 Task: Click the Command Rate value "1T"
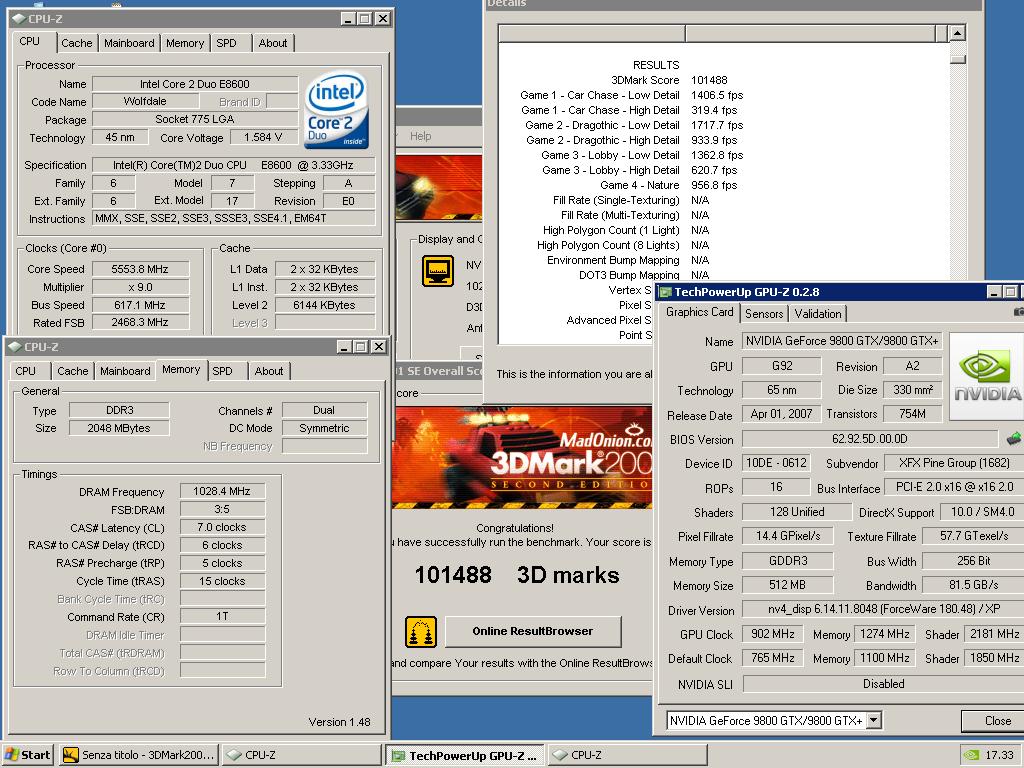tap(222, 616)
